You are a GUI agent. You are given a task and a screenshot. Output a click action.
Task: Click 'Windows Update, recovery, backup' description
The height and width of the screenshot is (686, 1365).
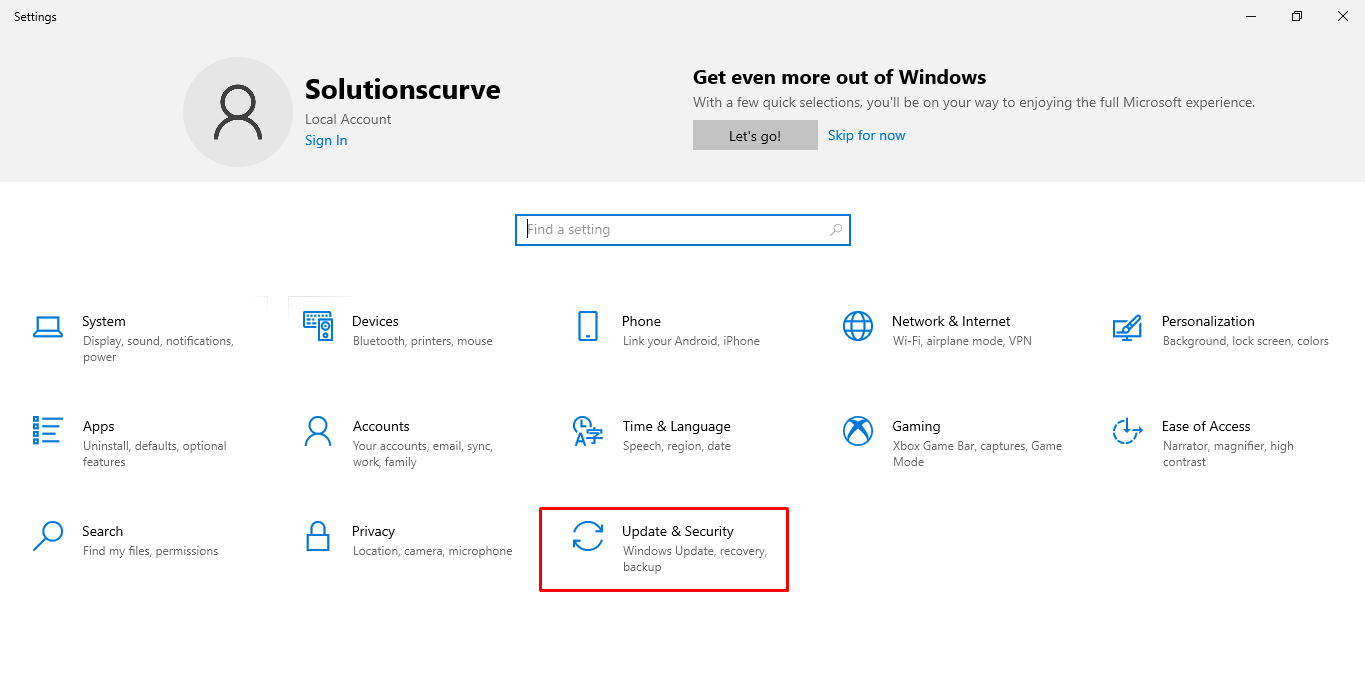point(695,559)
